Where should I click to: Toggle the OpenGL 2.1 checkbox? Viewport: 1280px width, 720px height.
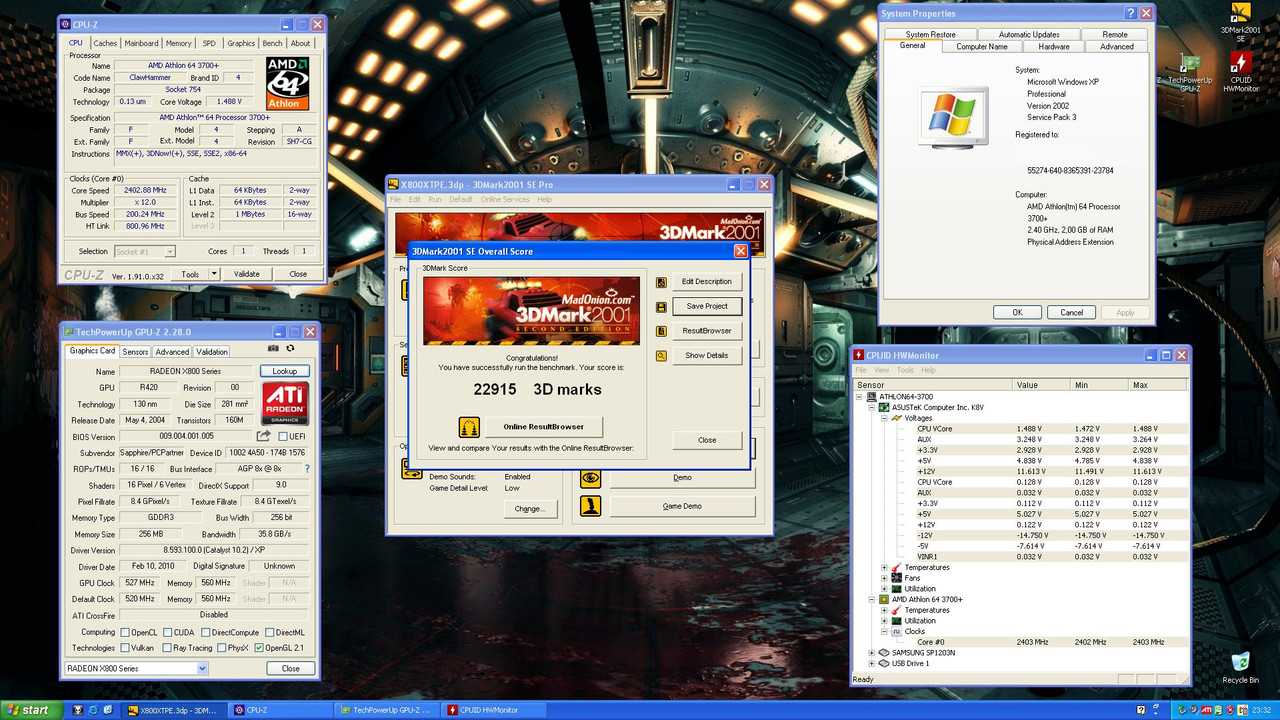pyautogui.click(x=259, y=648)
